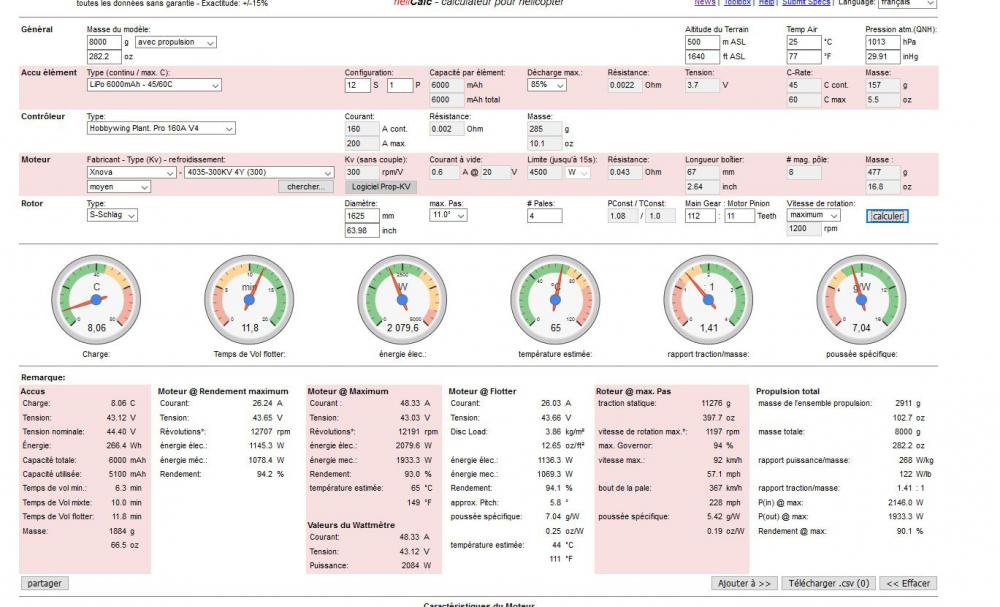Open the 4035-300KV 4Y (300) motor type dropdown
This screenshot has width=1000, height=607.
click(259, 172)
